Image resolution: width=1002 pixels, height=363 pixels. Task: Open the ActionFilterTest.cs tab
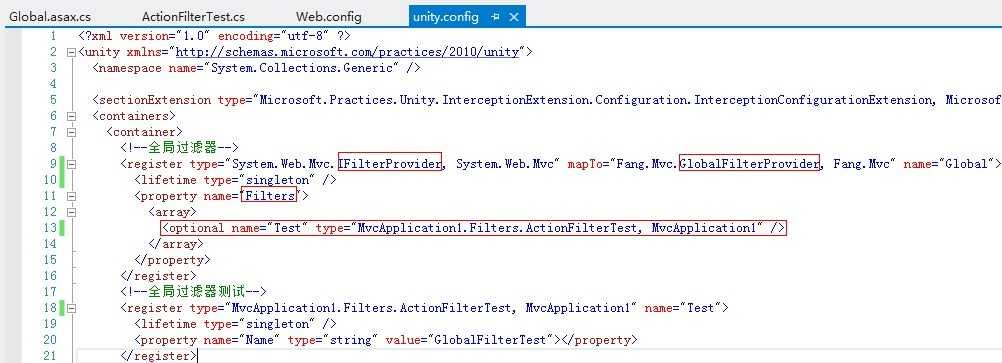(x=193, y=17)
